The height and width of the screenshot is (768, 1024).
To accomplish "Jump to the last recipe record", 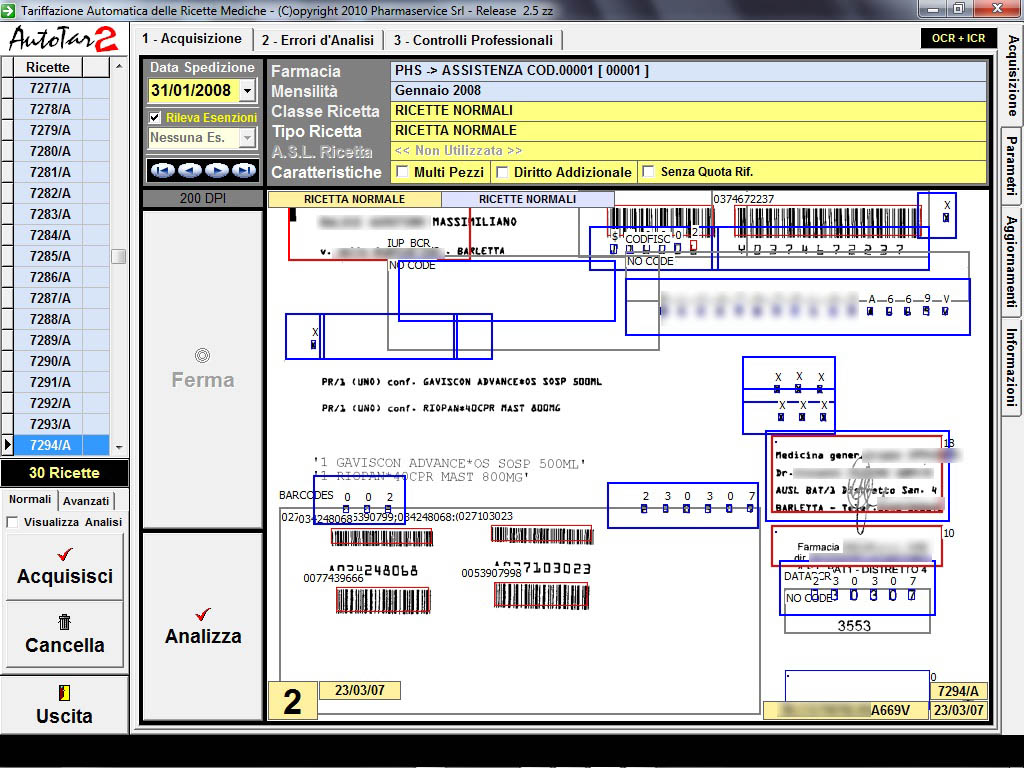I will 244,170.
